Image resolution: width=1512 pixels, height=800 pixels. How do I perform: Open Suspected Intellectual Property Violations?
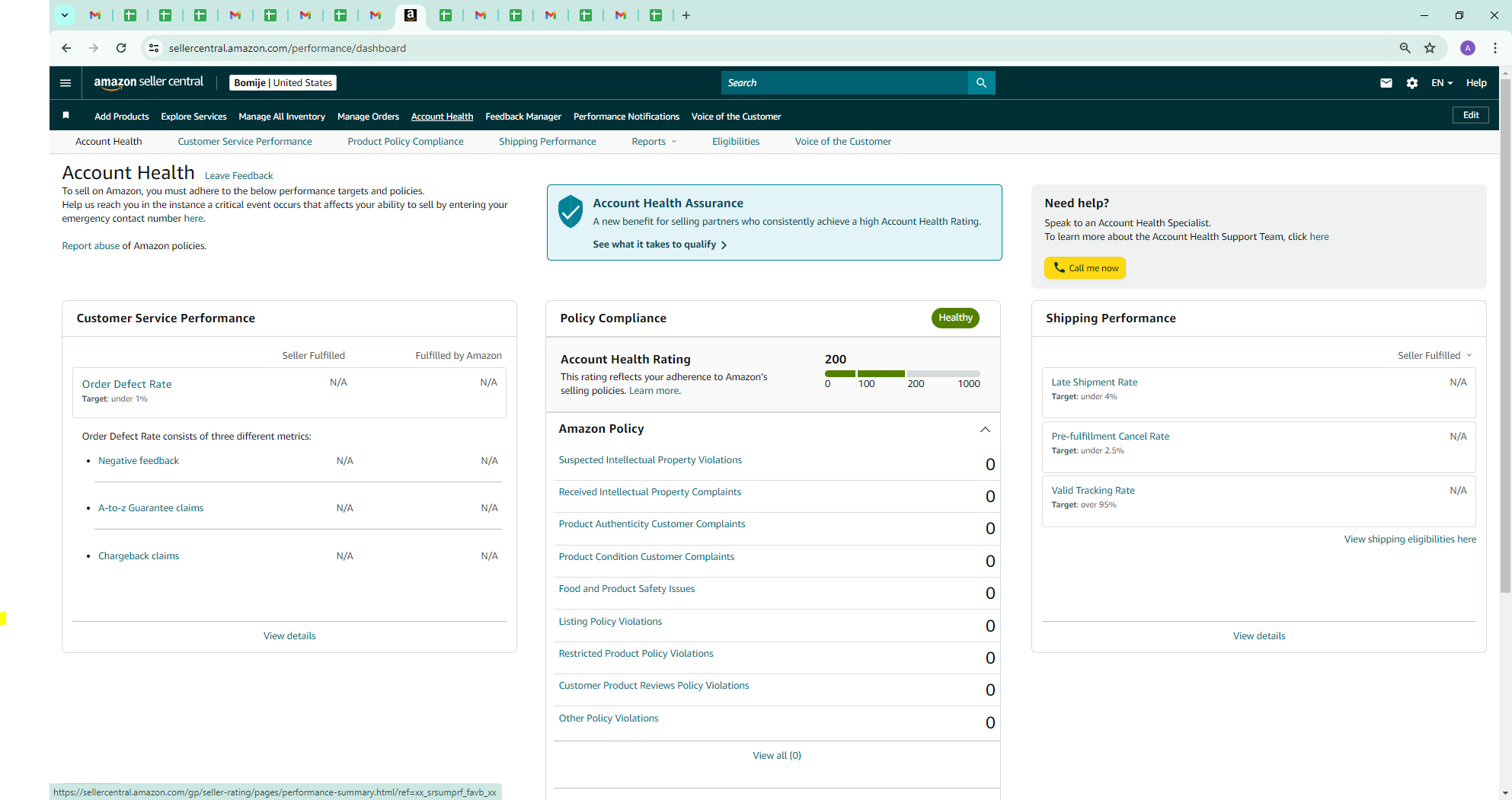tap(650, 460)
